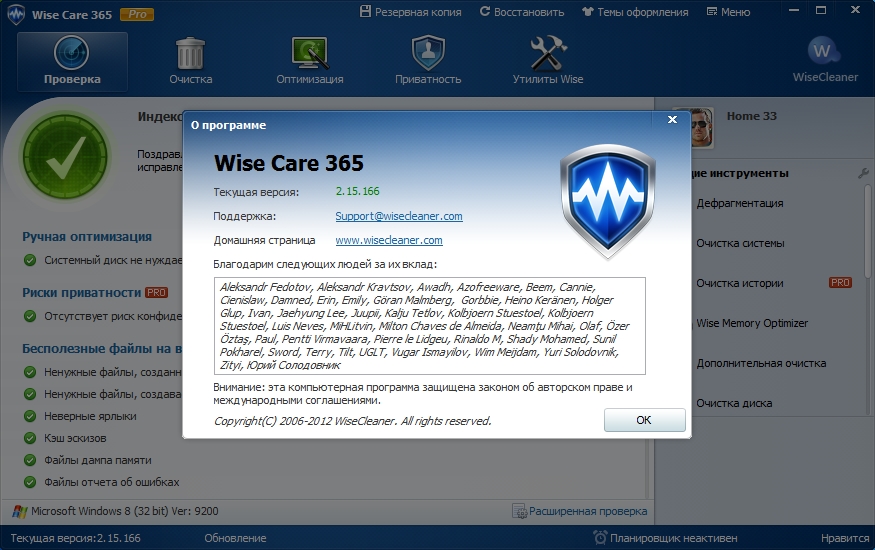
Task: Launch Wise Memory Optimizer
Action: (x=752, y=323)
